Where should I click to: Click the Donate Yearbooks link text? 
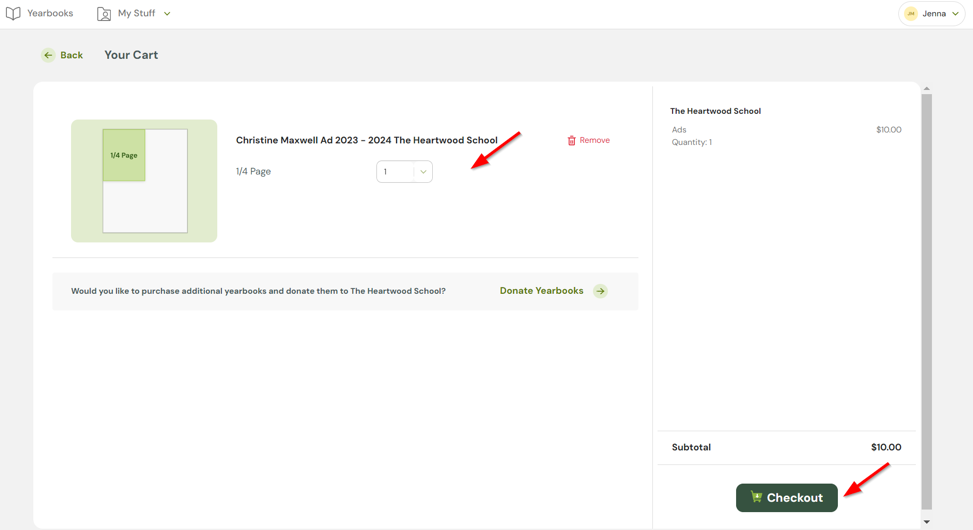(541, 291)
